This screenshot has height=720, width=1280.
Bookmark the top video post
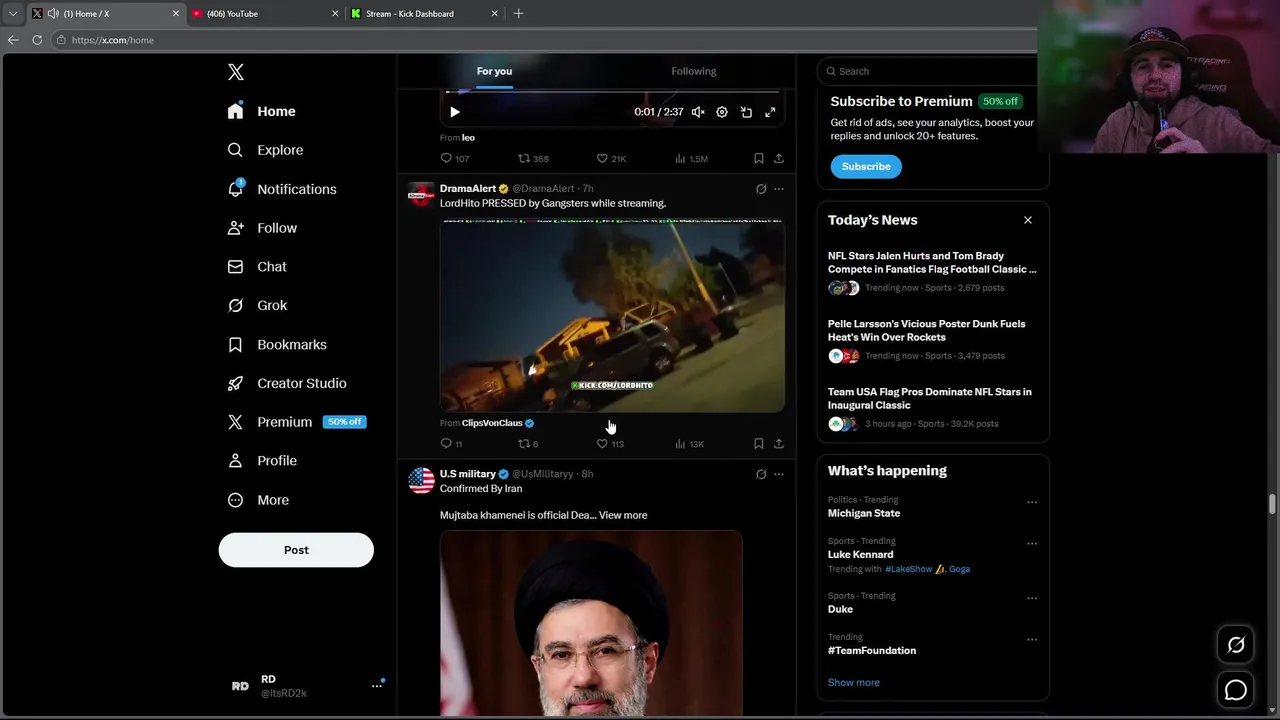[x=758, y=158]
